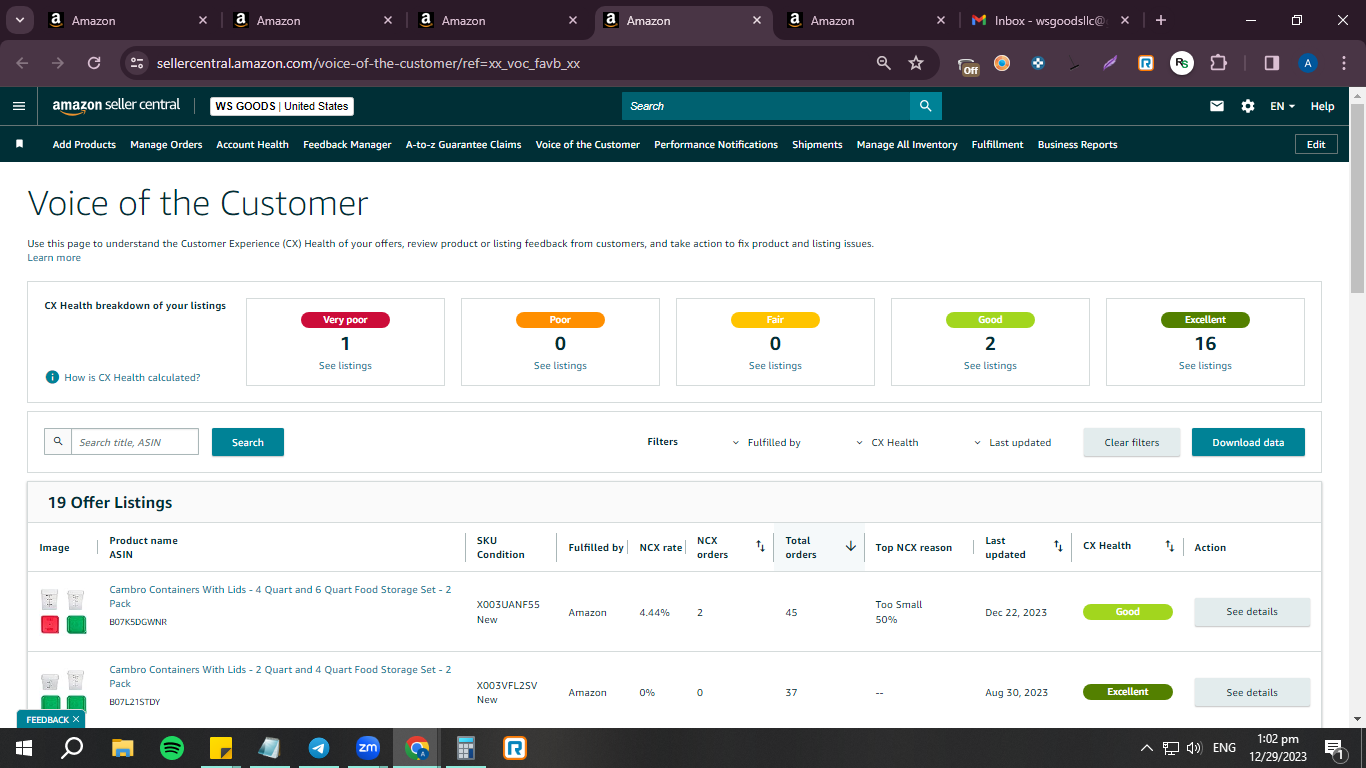Show hidden system tray icons

point(1146,748)
